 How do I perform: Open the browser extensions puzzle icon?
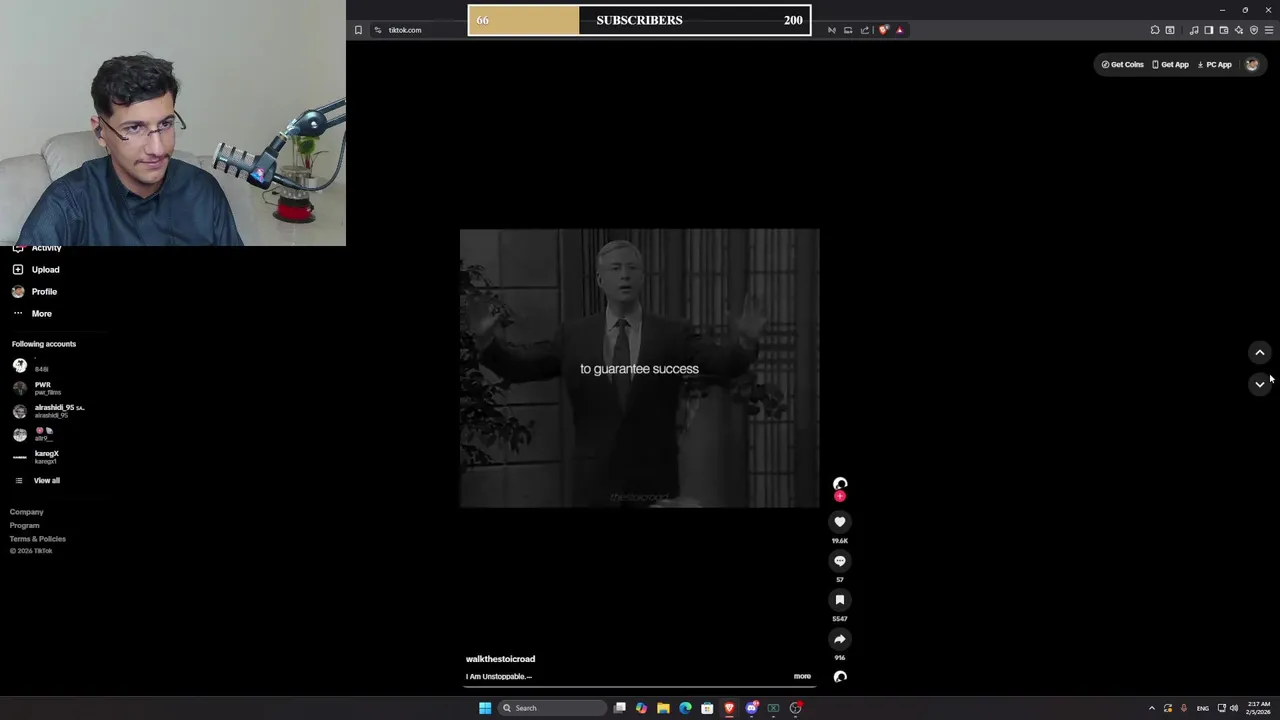pos(1155,30)
